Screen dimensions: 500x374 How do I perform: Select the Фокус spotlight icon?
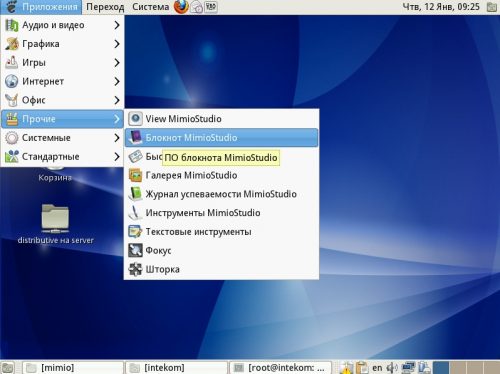click(135, 250)
